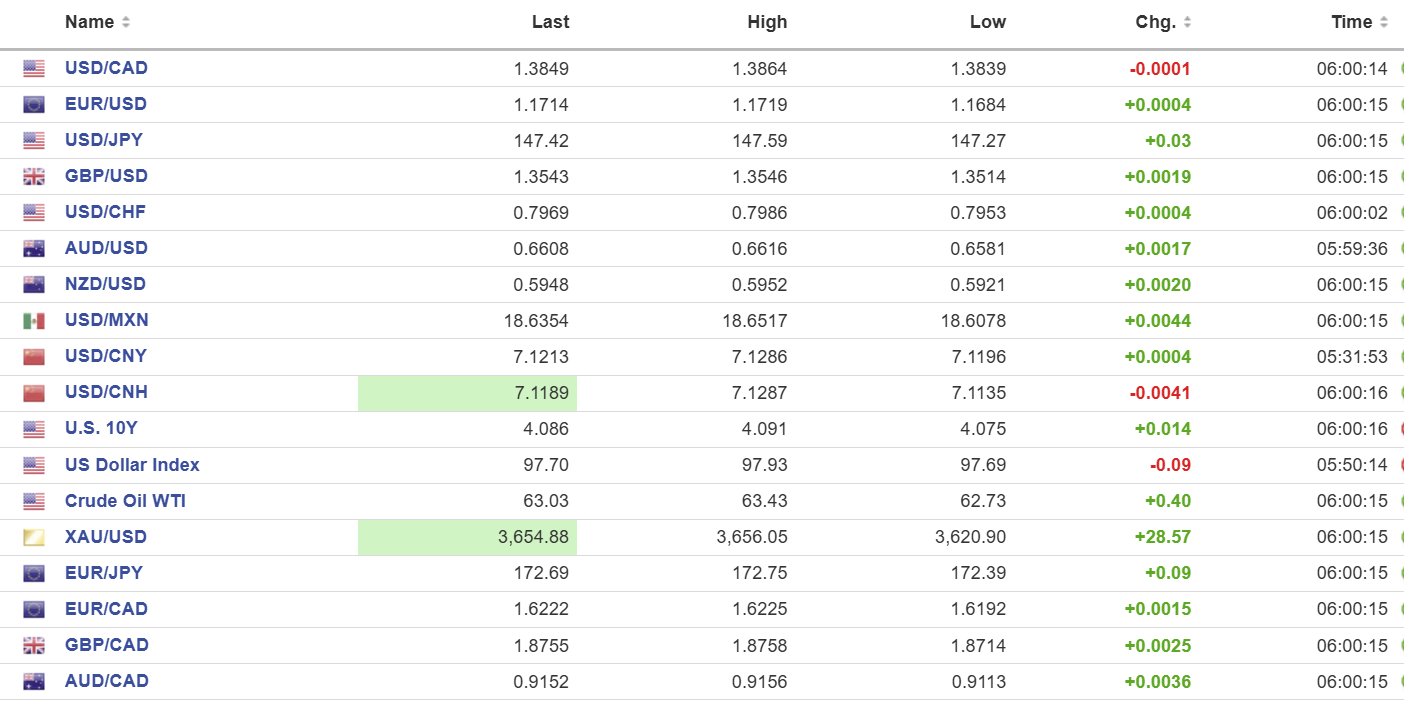
Task: Click the highlighted 7.1189 USD/CNH price cell
Action: coord(467,393)
